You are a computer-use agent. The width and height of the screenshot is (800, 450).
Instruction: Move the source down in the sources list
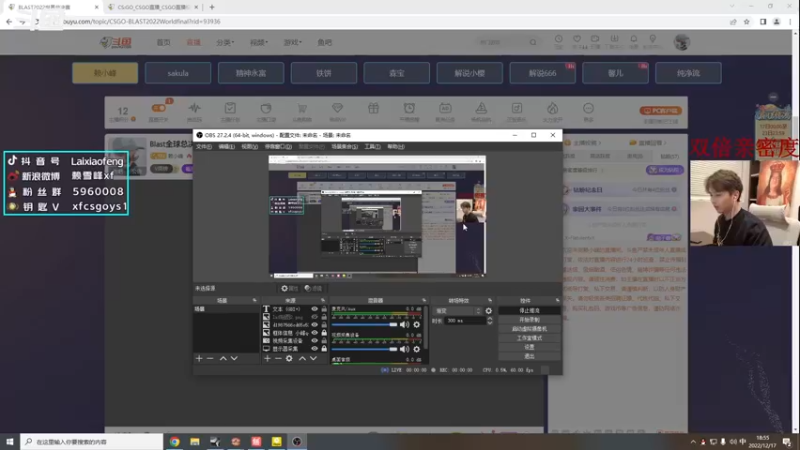click(x=313, y=359)
